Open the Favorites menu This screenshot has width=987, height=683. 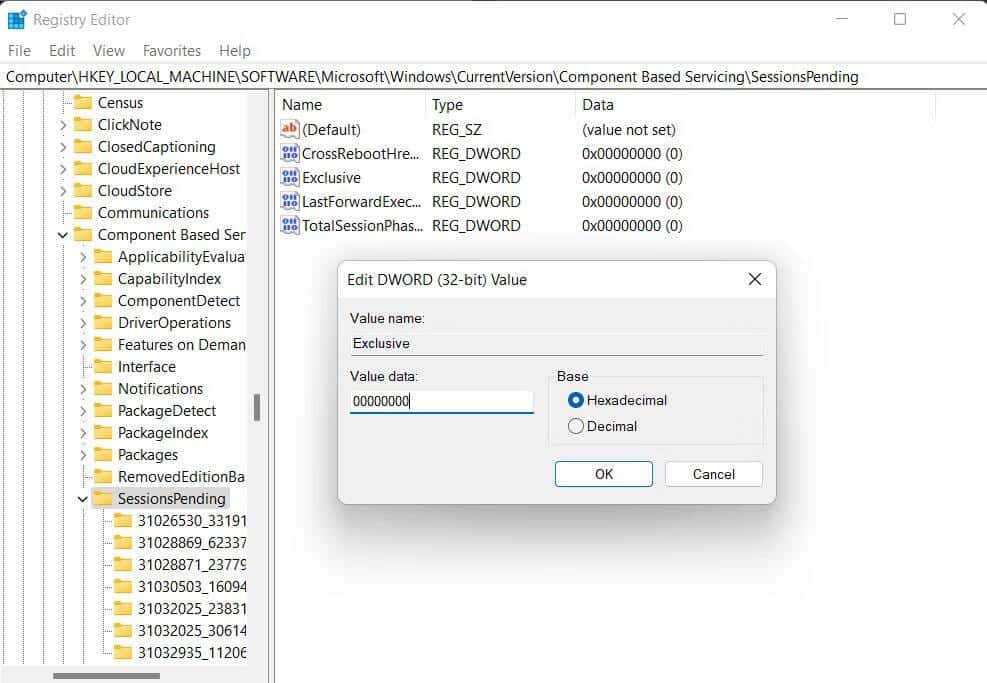[171, 50]
